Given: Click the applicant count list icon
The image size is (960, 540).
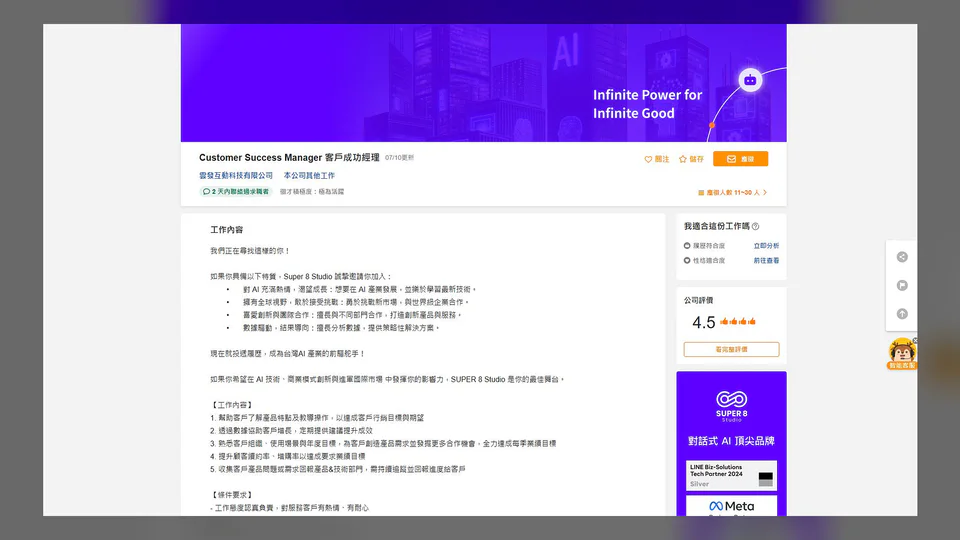Looking at the screenshot, I should click(x=701, y=193).
